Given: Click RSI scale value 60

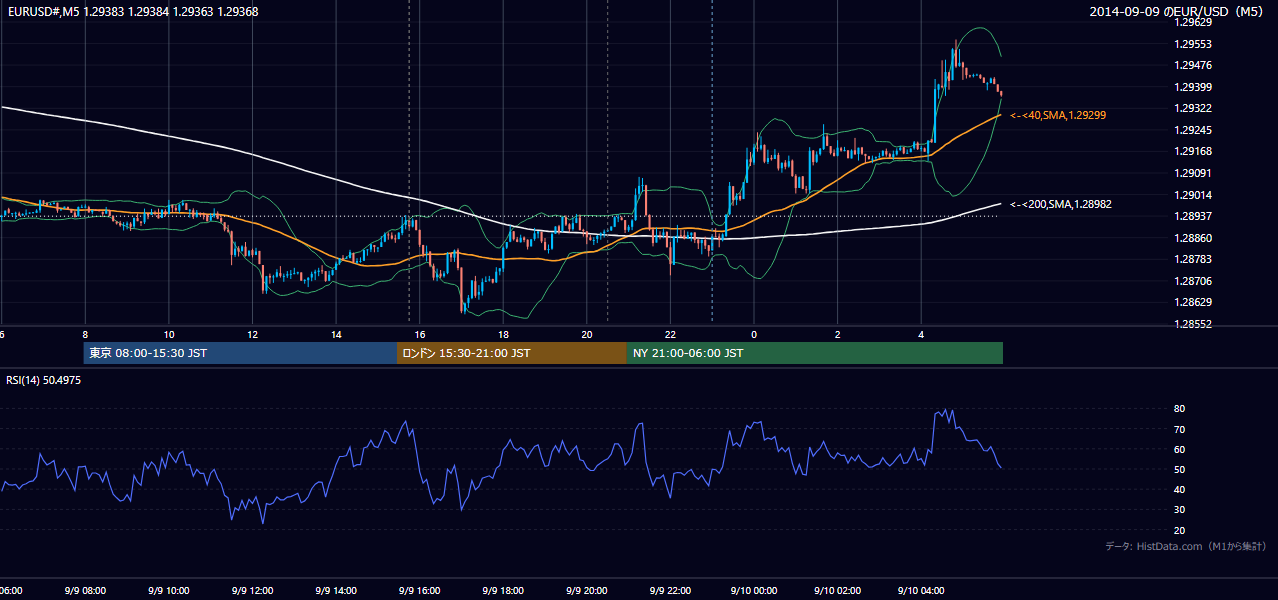Looking at the screenshot, I should (1179, 449).
